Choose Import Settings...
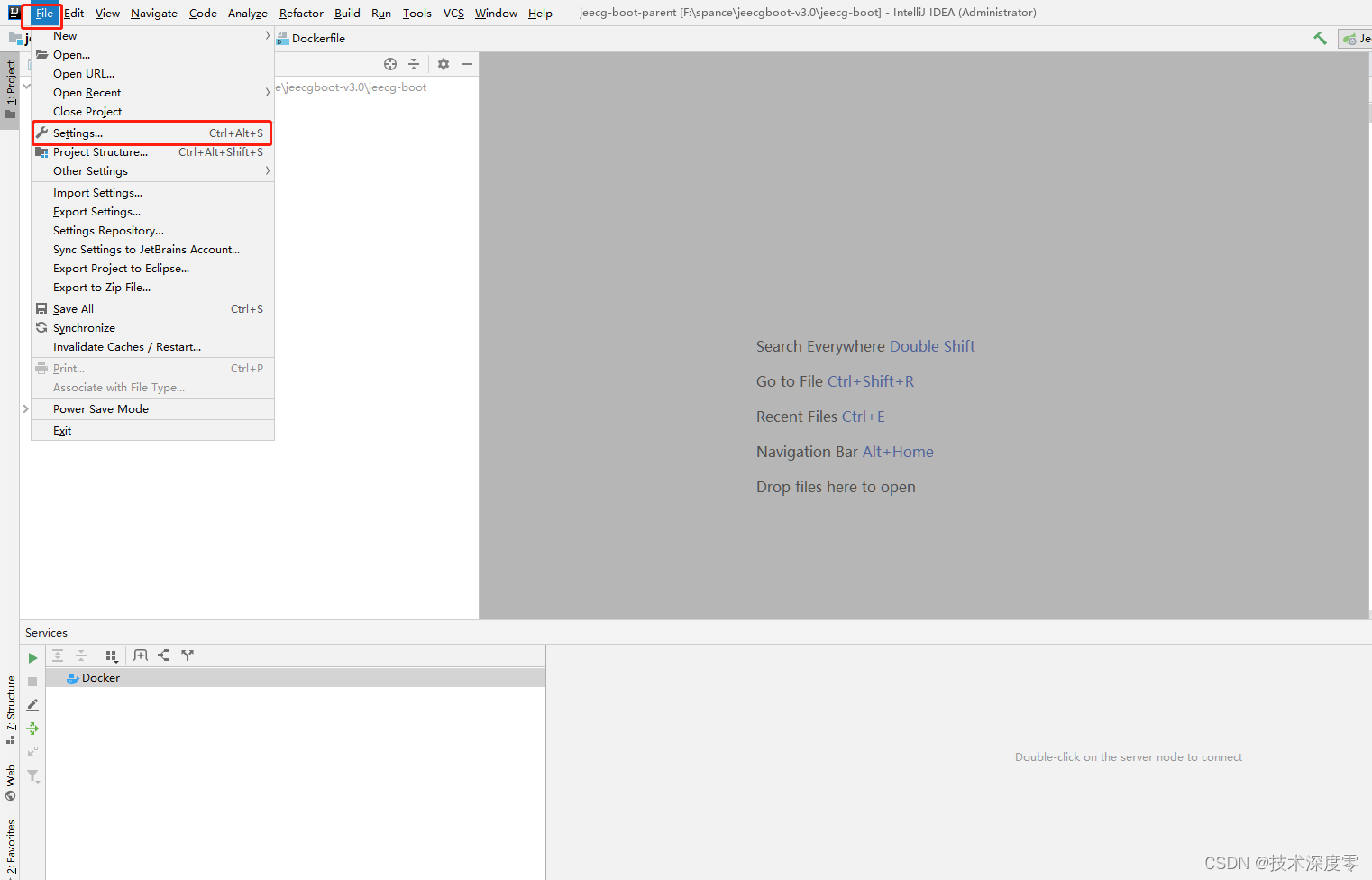 point(152,193)
